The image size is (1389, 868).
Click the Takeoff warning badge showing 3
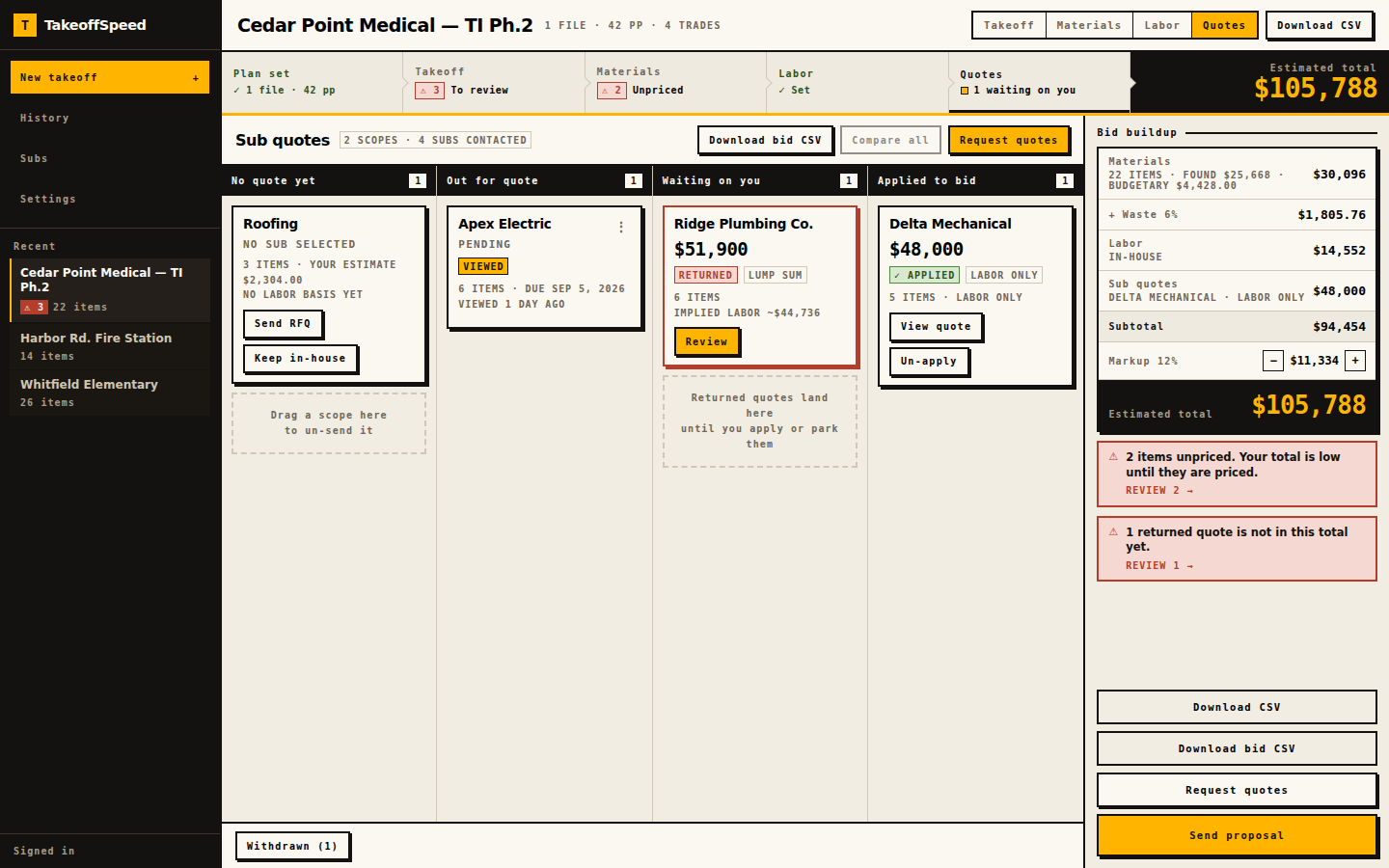click(x=429, y=91)
